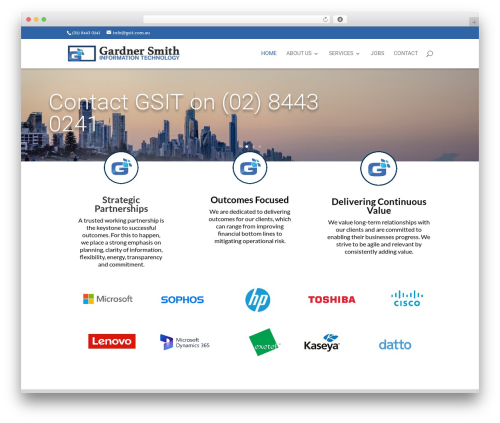This screenshot has height=423, width=500.
Task: Click the Microsoft partner logo
Action: [x=108, y=299]
